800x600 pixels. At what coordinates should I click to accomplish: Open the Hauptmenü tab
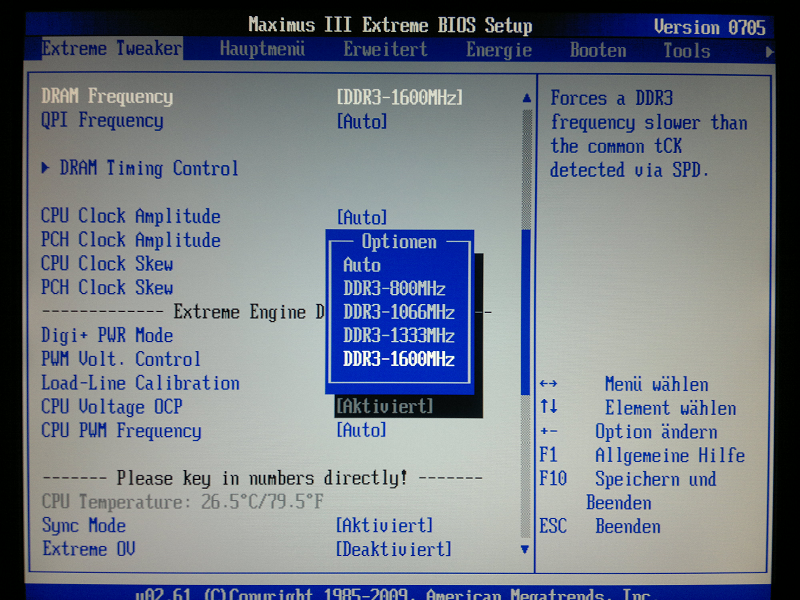coord(262,49)
